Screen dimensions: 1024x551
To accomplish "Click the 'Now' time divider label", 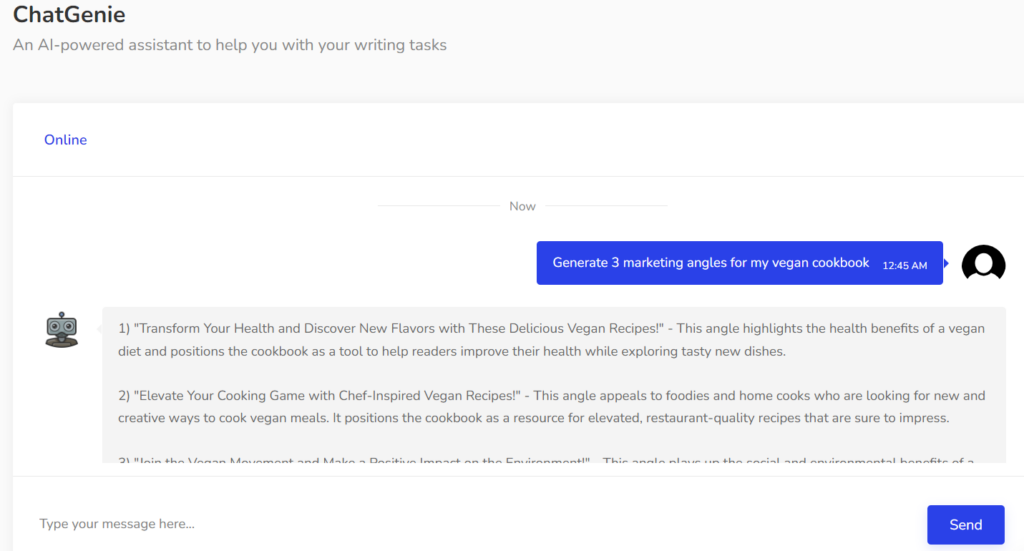I will [522, 206].
